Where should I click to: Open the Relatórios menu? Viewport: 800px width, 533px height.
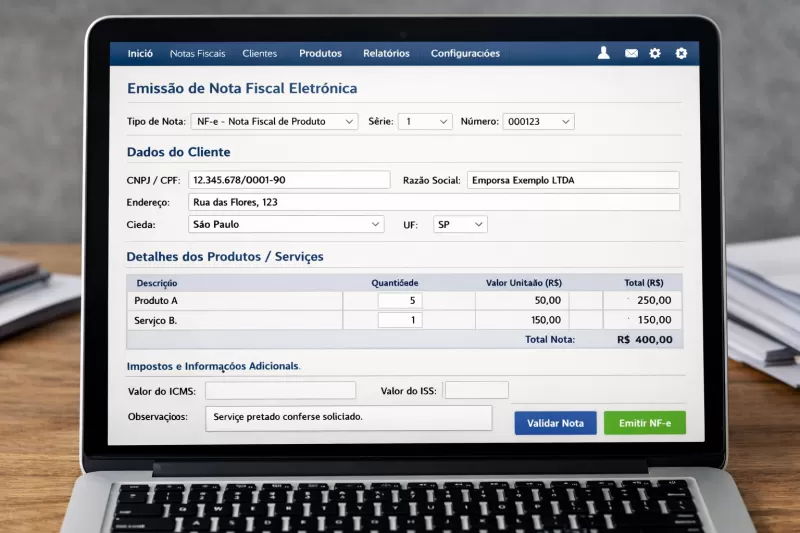[x=386, y=53]
